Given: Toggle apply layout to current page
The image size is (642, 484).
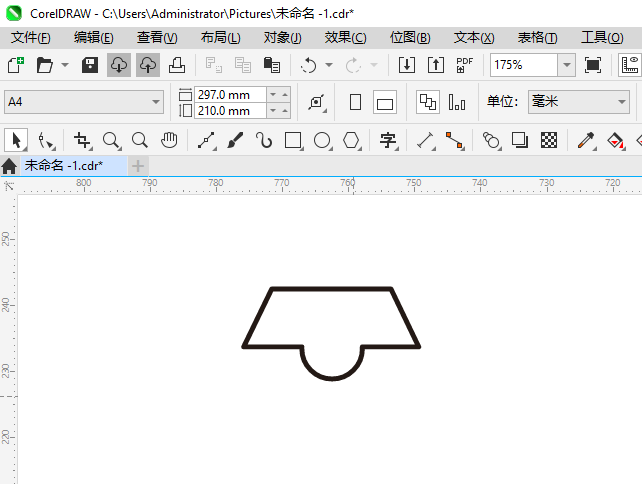Looking at the screenshot, I should 457,102.
